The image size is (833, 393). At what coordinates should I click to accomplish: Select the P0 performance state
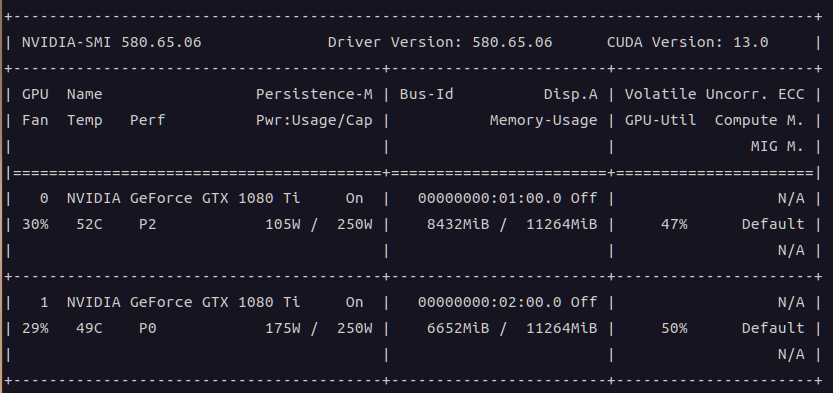(x=148, y=328)
